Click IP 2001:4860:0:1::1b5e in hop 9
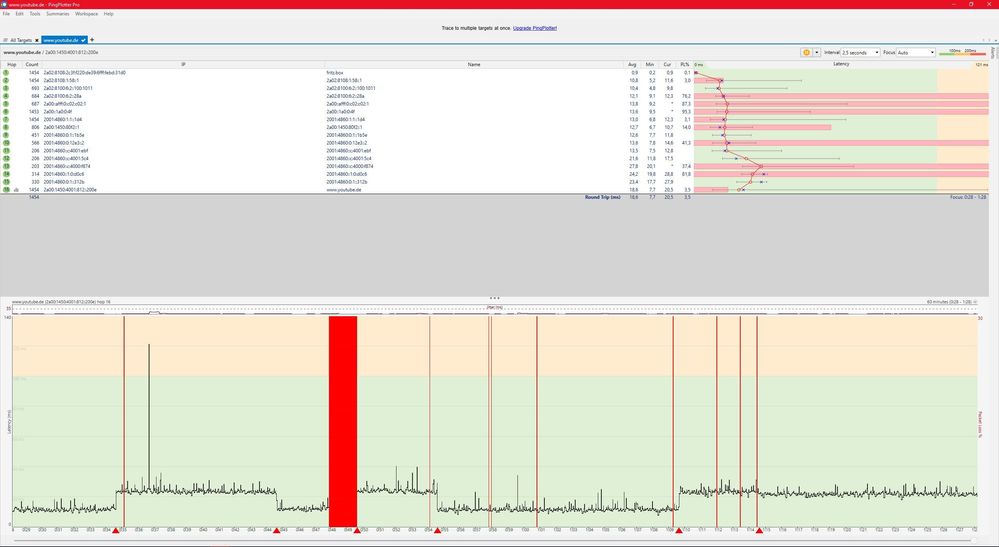999x547 pixels. tap(64, 135)
